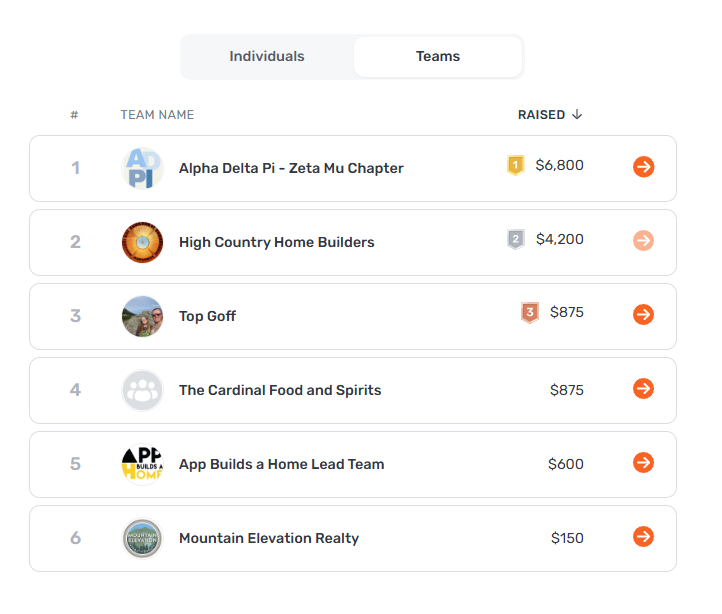Go to Cardinal Food and Spirits arrow
Viewport: 722px width, 614px height.
tap(643, 388)
